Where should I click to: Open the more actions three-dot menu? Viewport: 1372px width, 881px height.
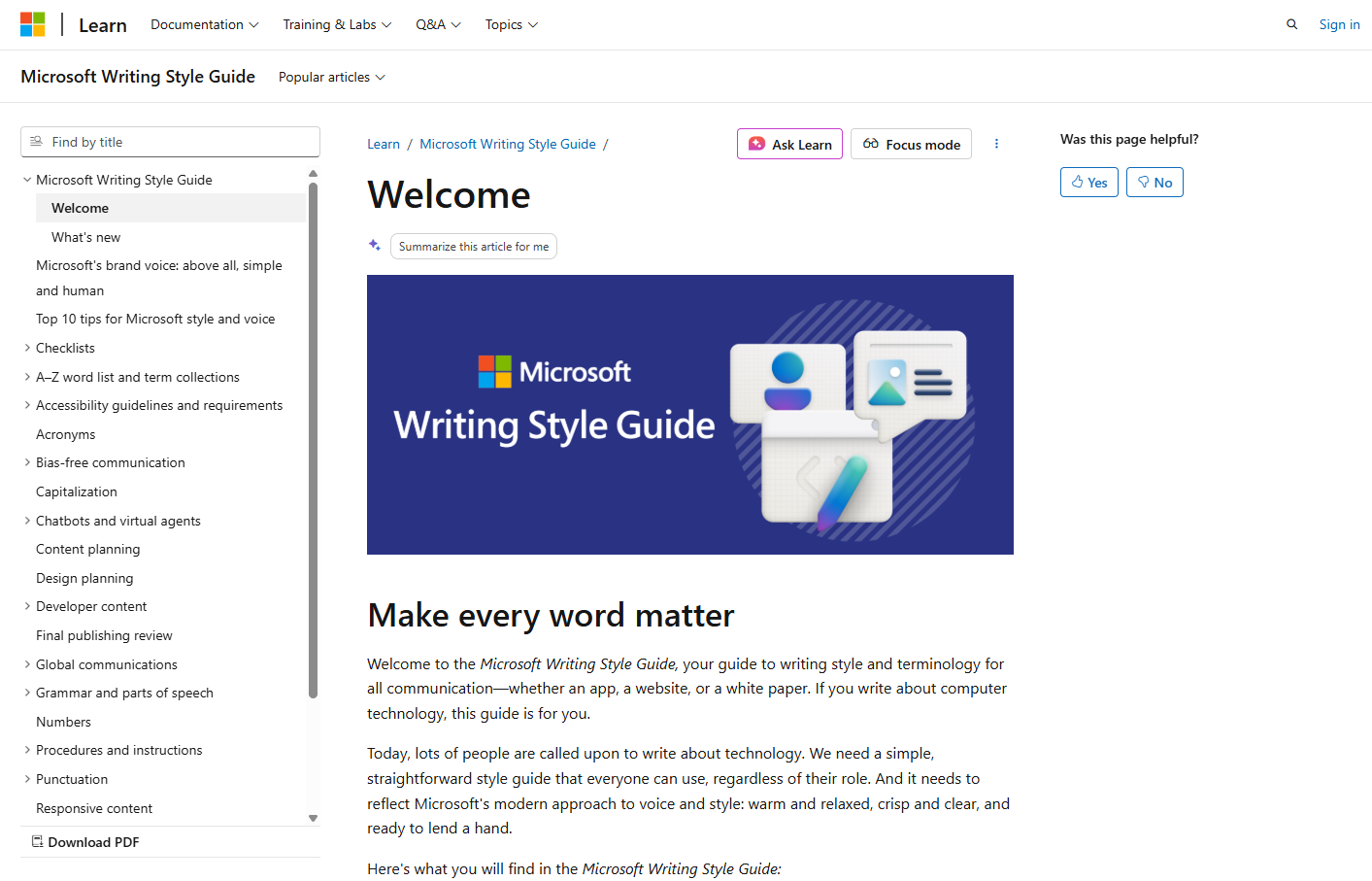[x=996, y=144]
